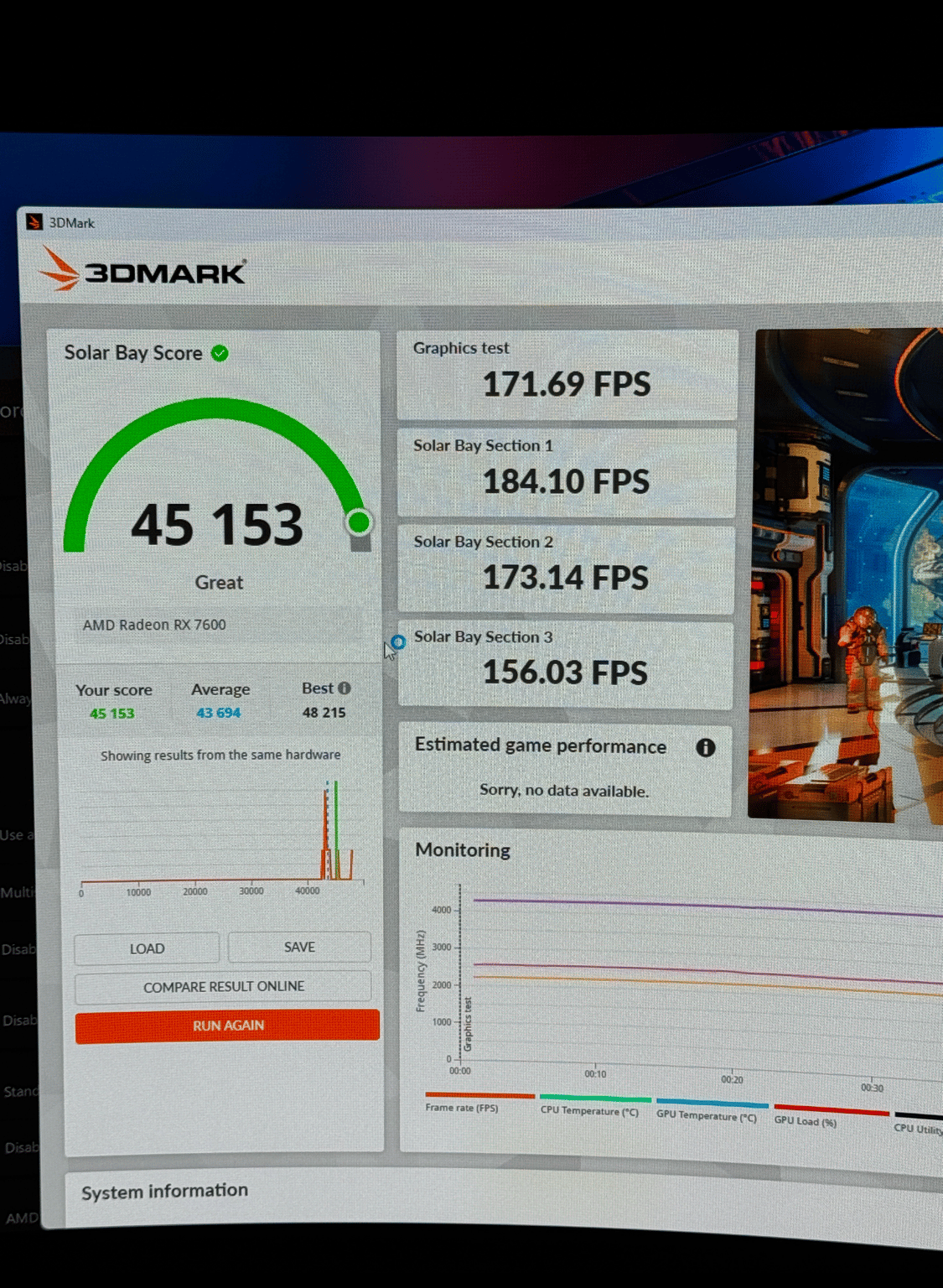Image resolution: width=943 pixels, height=1288 pixels.
Task: Expand the System information section
Action: 165,1191
